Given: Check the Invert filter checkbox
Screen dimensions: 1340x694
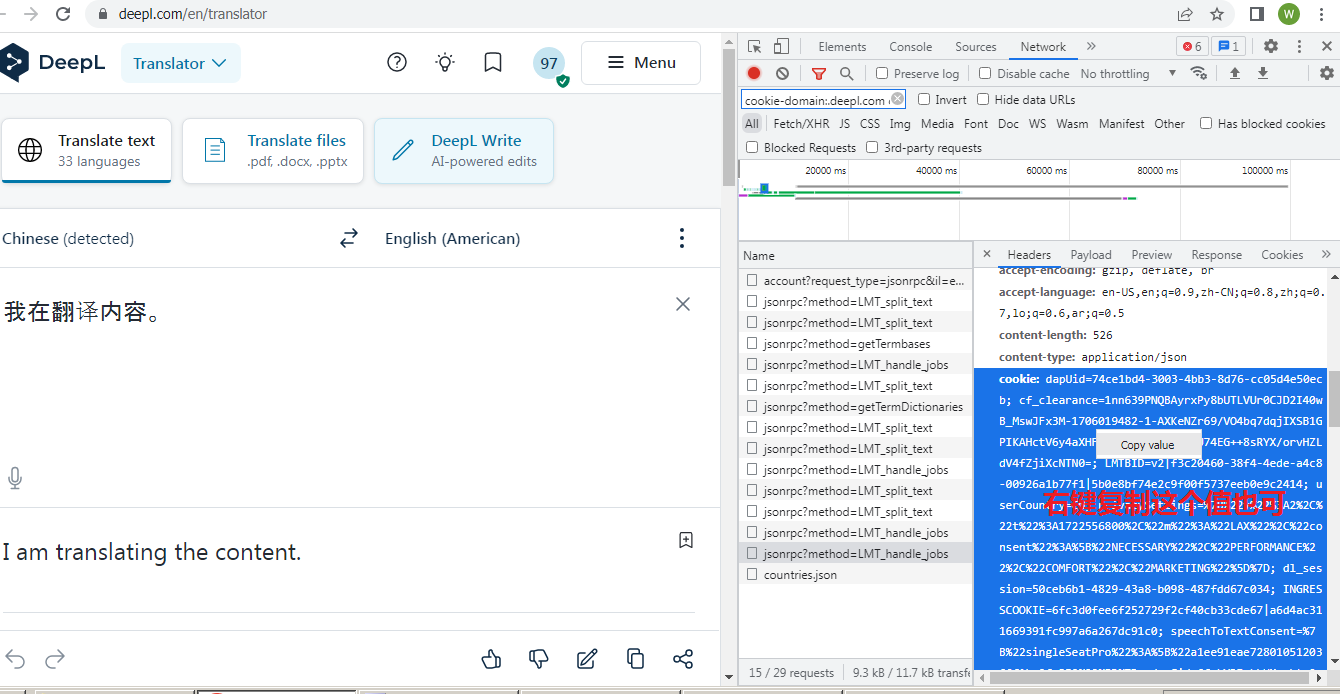Looking at the screenshot, I should click(x=924, y=99).
